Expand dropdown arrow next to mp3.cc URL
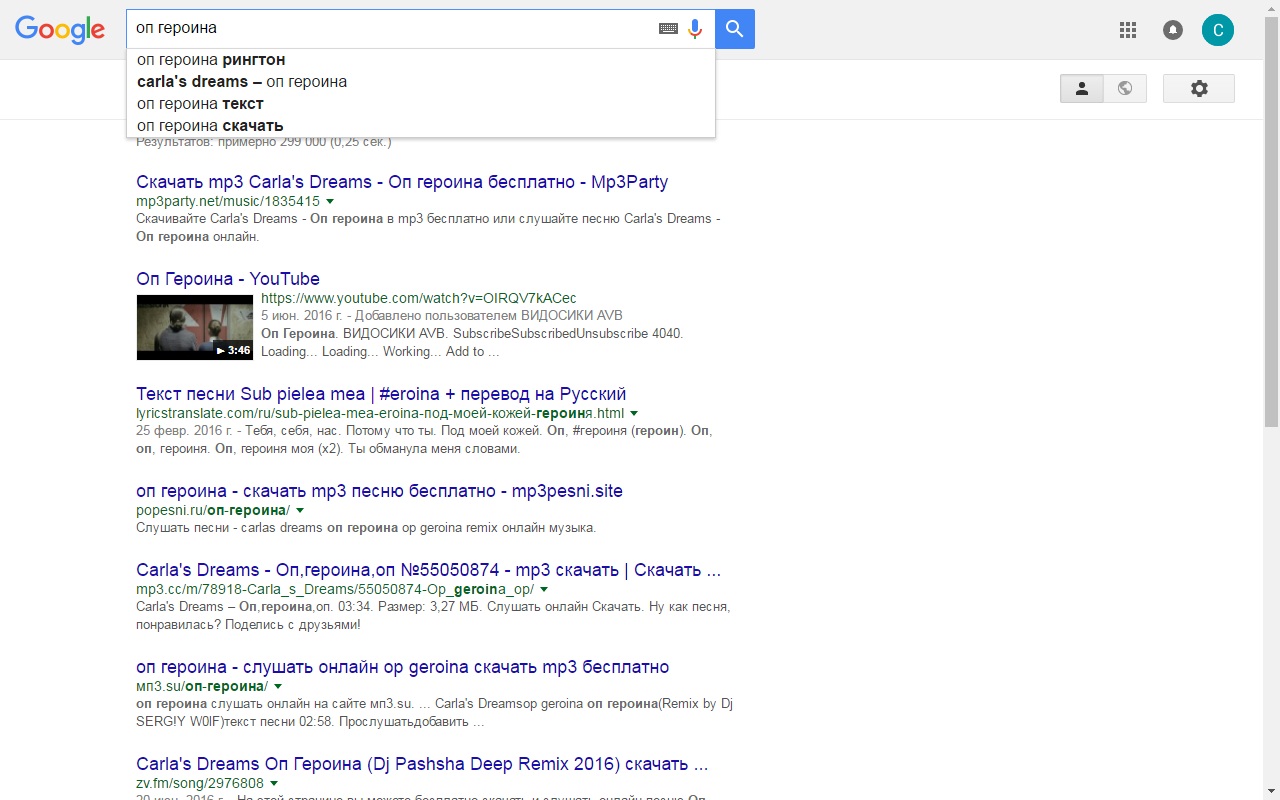Image resolution: width=1280 pixels, height=800 pixels. tap(544, 590)
